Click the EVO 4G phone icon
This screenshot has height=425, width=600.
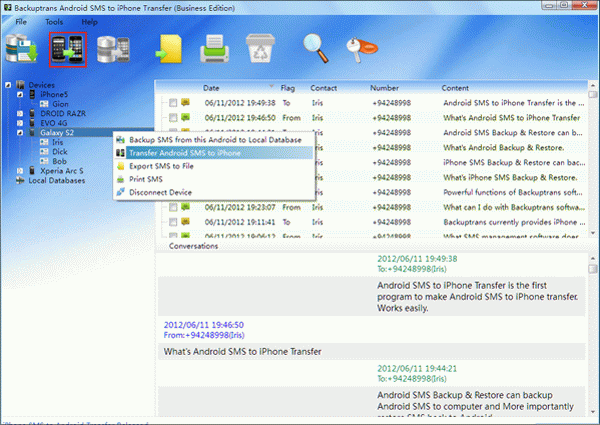click(x=33, y=123)
